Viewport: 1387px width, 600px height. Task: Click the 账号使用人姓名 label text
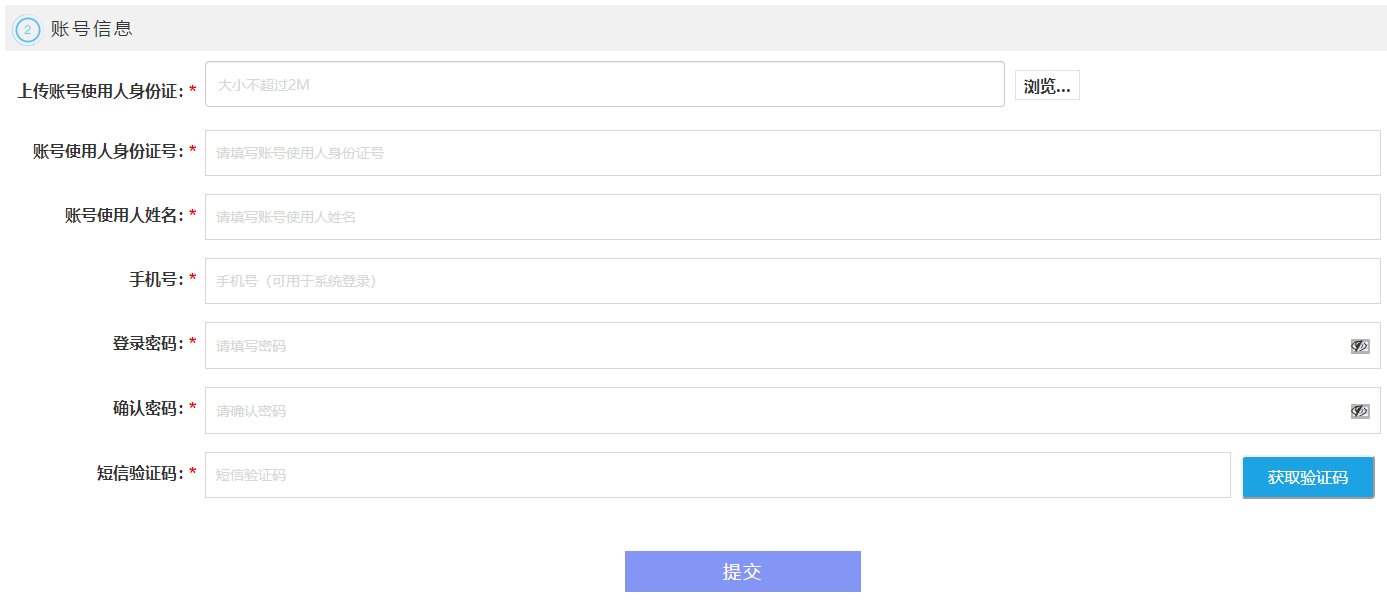coord(124,215)
